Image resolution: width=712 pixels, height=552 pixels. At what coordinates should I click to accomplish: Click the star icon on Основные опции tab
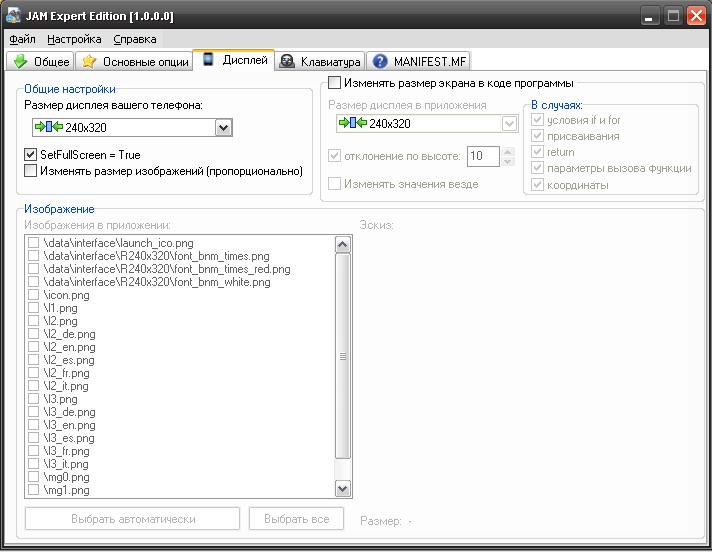[89, 61]
